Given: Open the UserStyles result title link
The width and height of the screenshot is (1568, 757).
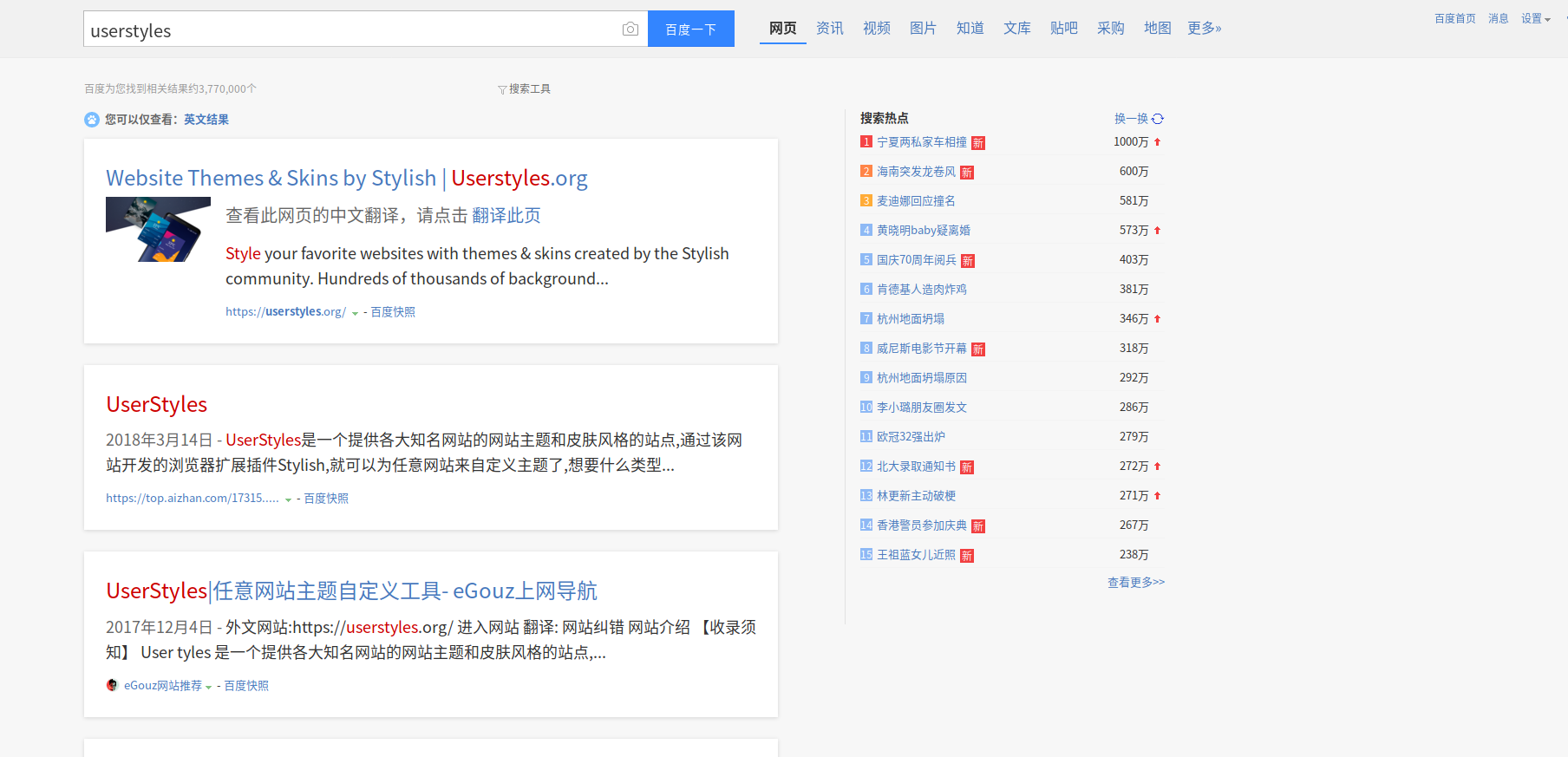Looking at the screenshot, I should coord(156,404).
